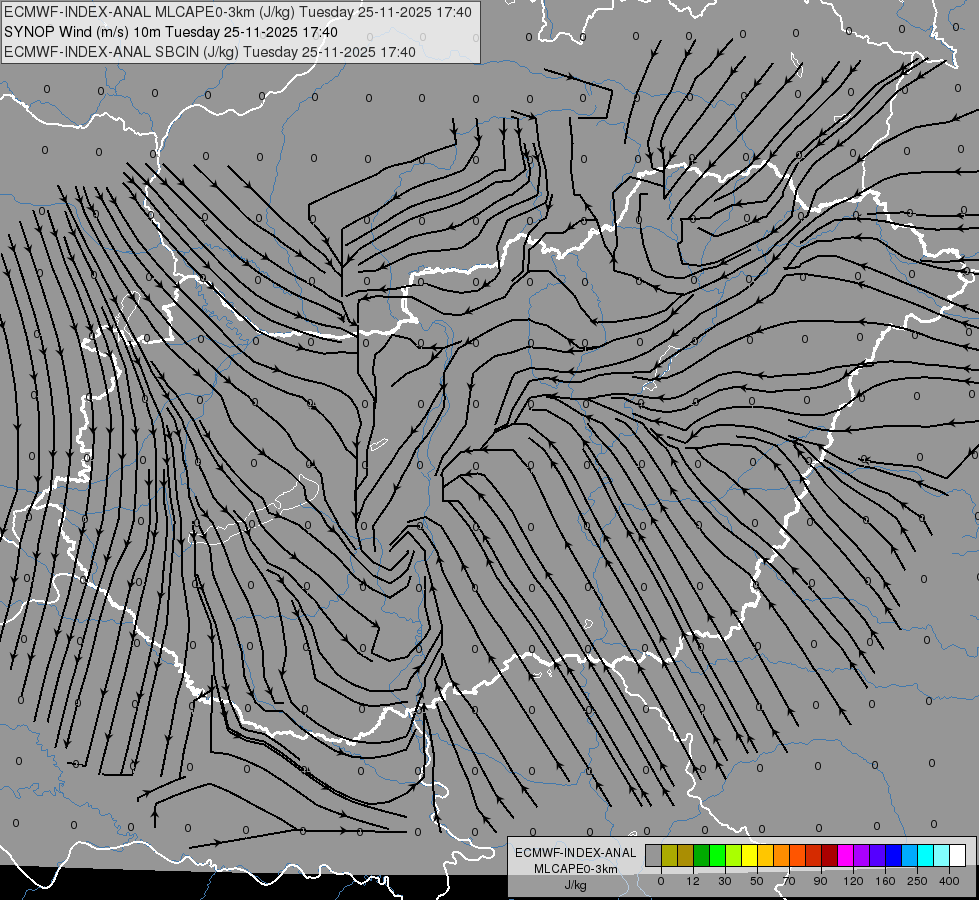Select the legend's ECMWF-INDEX-ANAL label
Viewport: 979px width, 900px height.
(x=576, y=853)
